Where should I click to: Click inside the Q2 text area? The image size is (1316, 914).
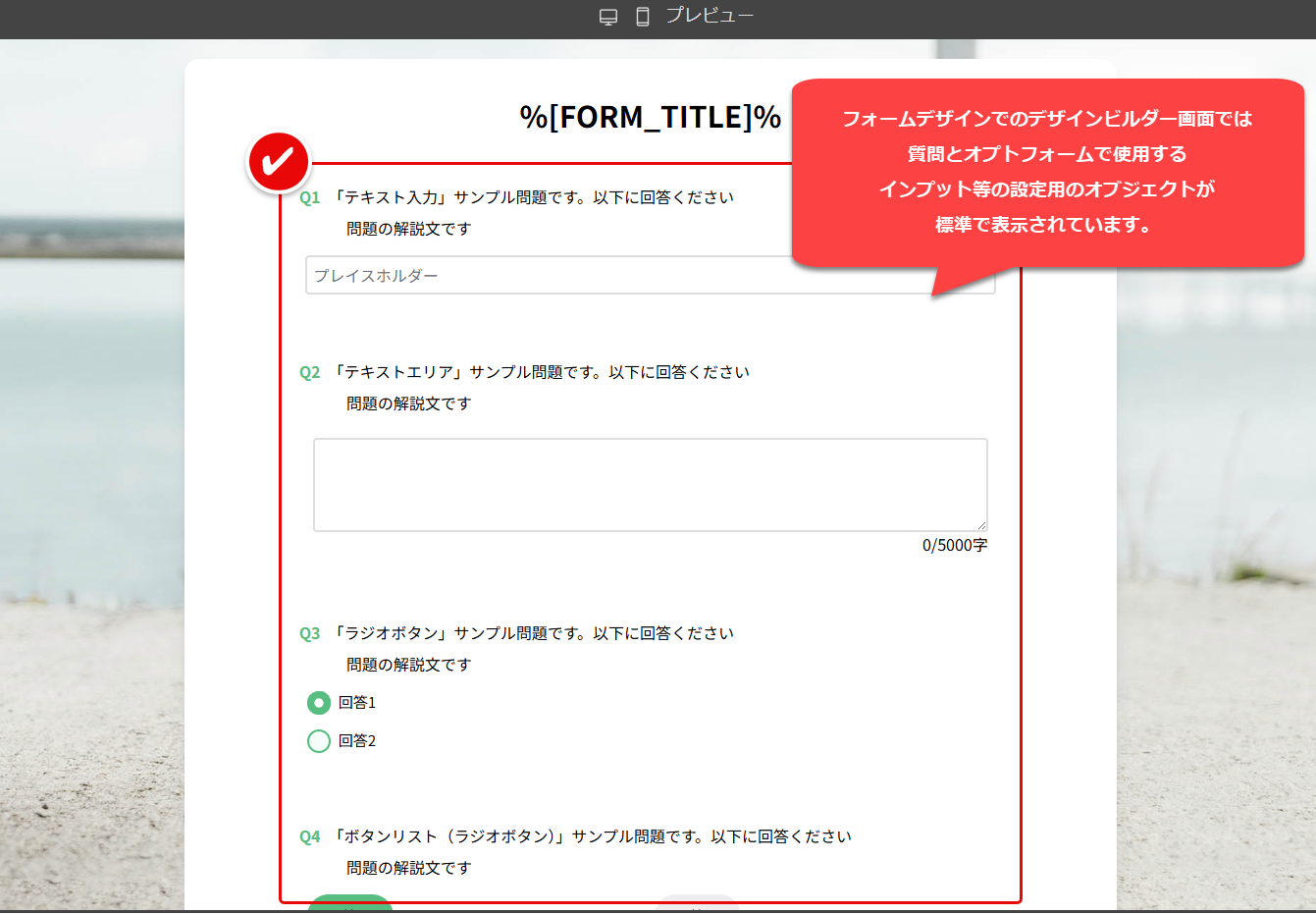point(650,484)
